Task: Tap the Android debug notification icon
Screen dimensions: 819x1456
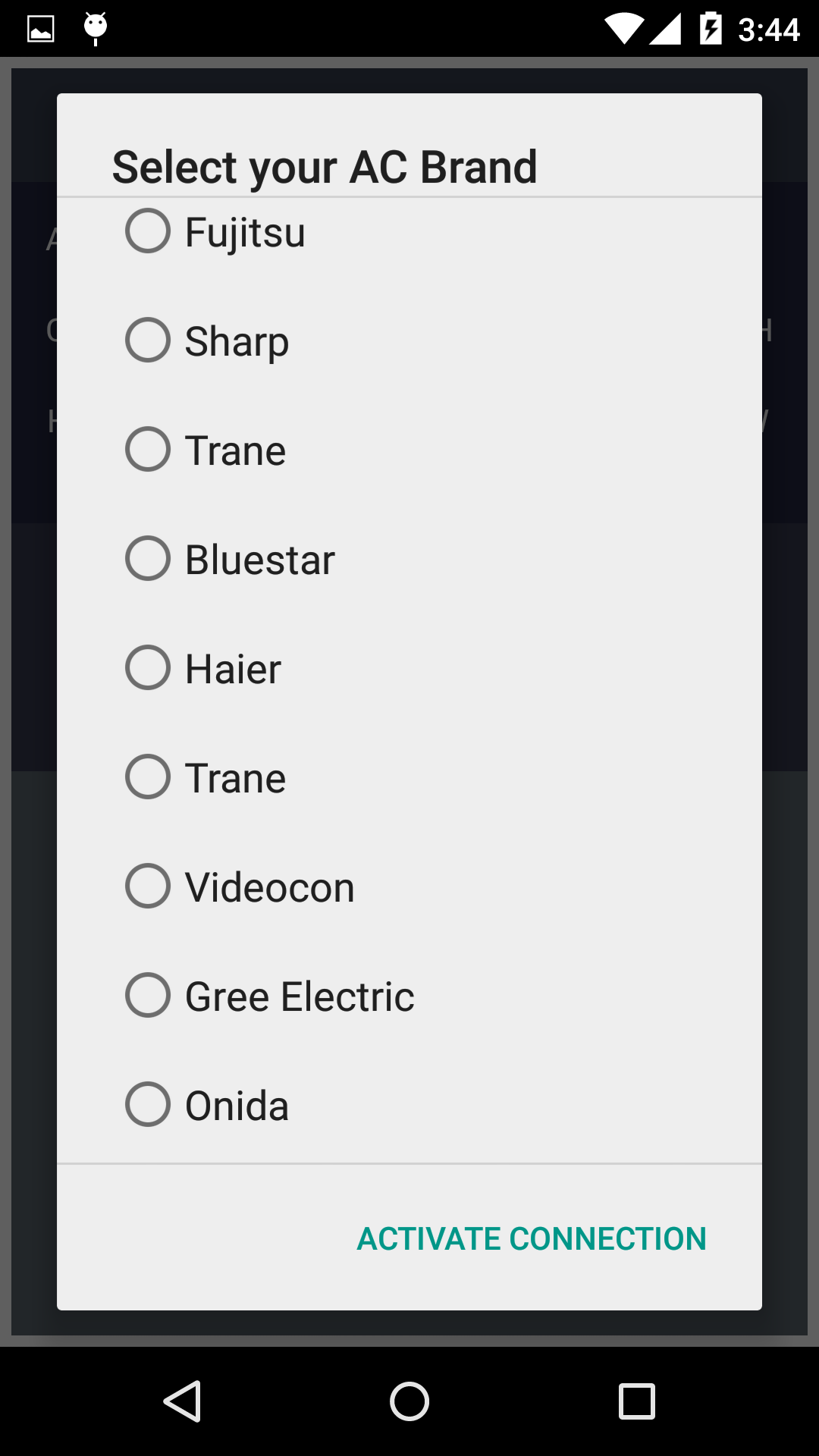Action: [x=96, y=28]
